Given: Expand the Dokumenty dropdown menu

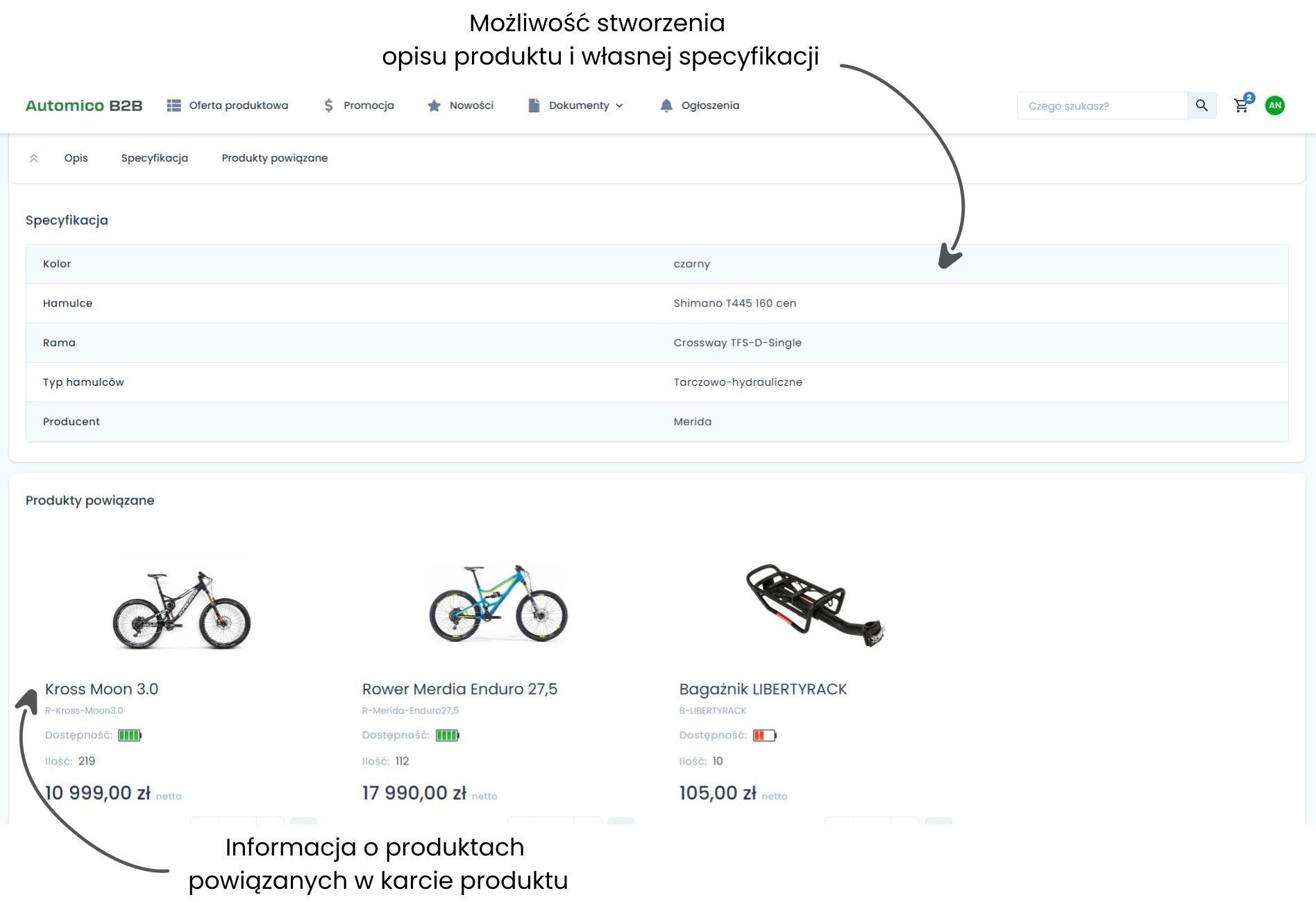Looking at the screenshot, I should pyautogui.click(x=575, y=105).
